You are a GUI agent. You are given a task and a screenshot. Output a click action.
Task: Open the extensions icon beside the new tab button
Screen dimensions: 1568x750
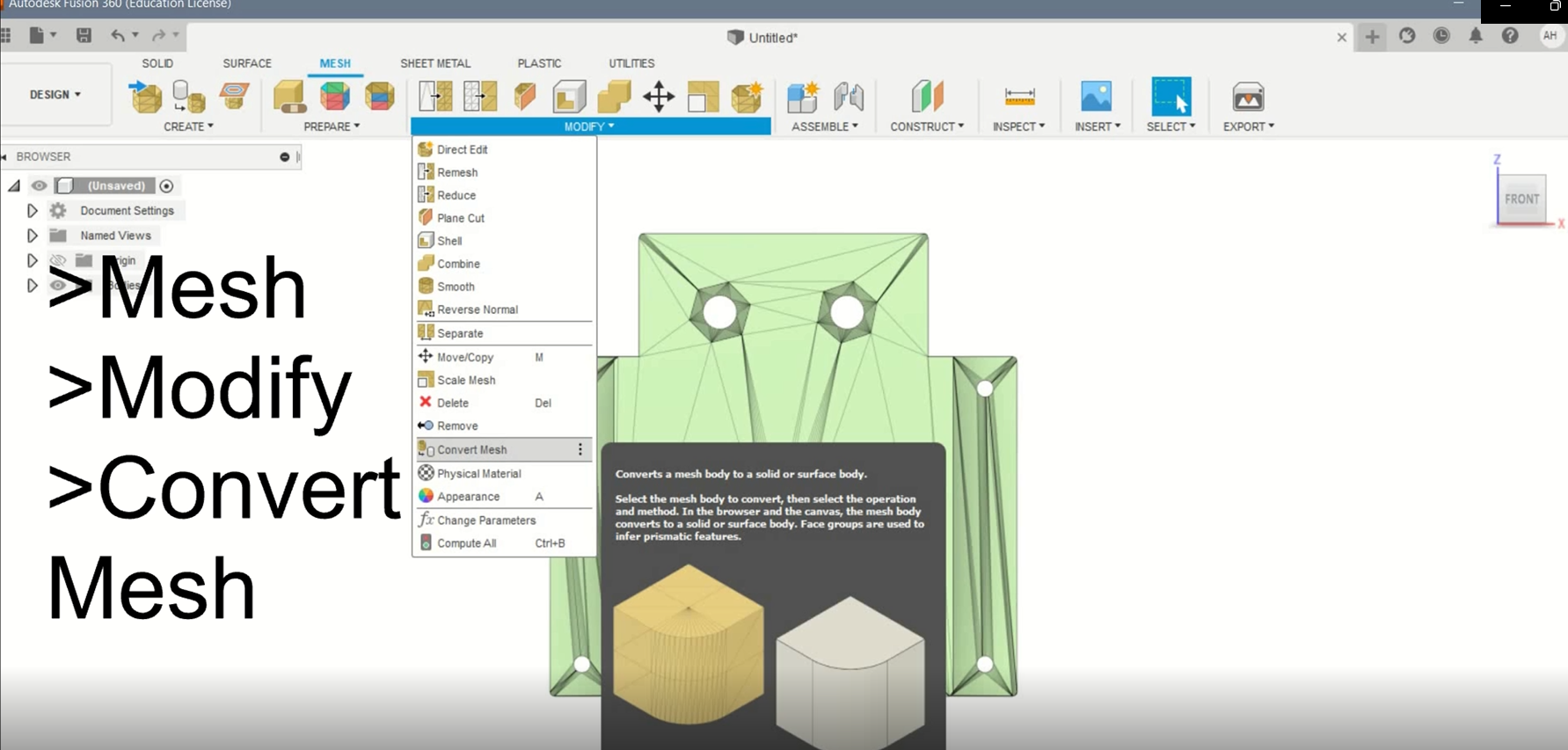(x=1407, y=36)
